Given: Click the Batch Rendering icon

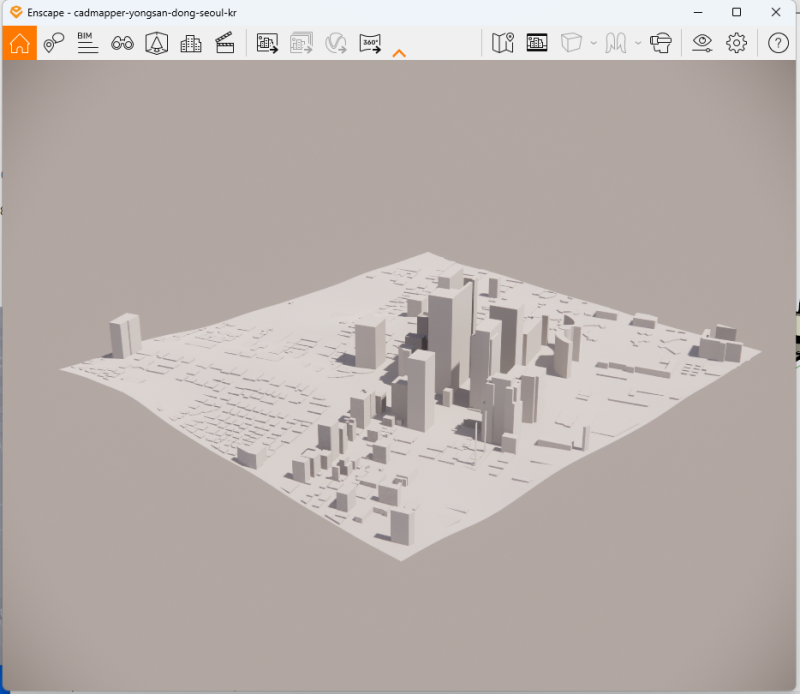Looking at the screenshot, I should (x=301, y=43).
